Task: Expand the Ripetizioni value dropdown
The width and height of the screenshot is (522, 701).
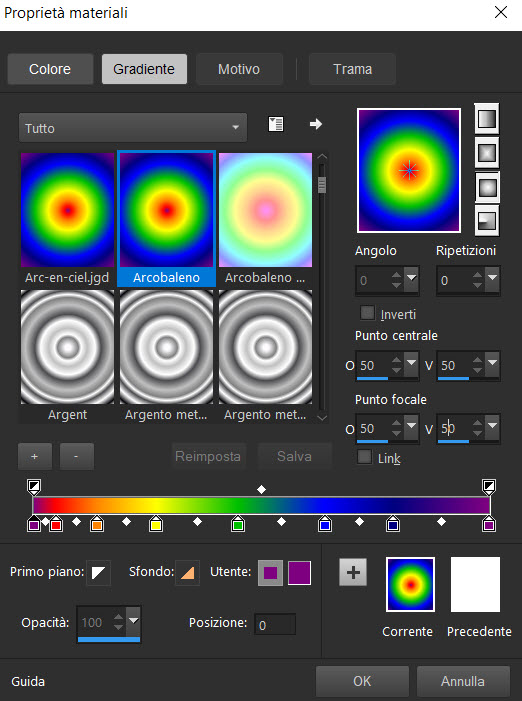Action: (x=492, y=280)
